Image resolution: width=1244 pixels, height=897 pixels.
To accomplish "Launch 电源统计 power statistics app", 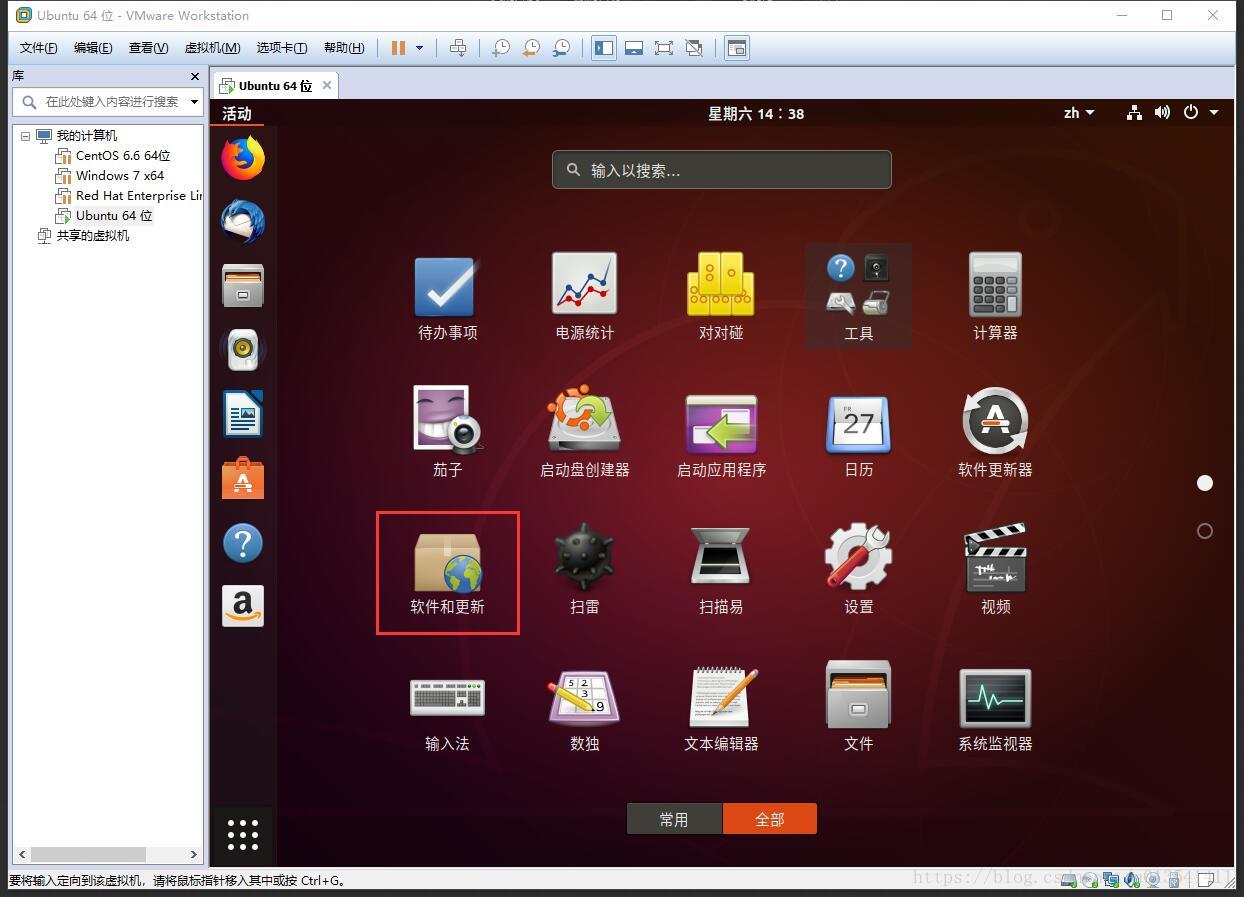I will pyautogui.click(x=584, y=298).
